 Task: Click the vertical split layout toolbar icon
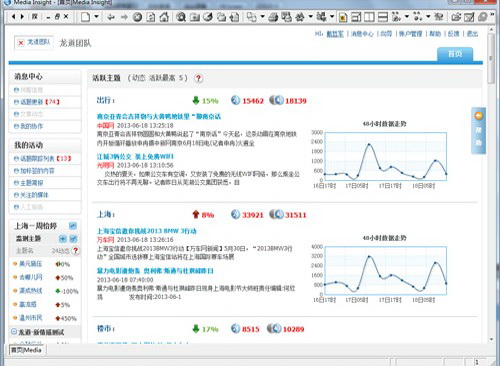click(369, 17)
